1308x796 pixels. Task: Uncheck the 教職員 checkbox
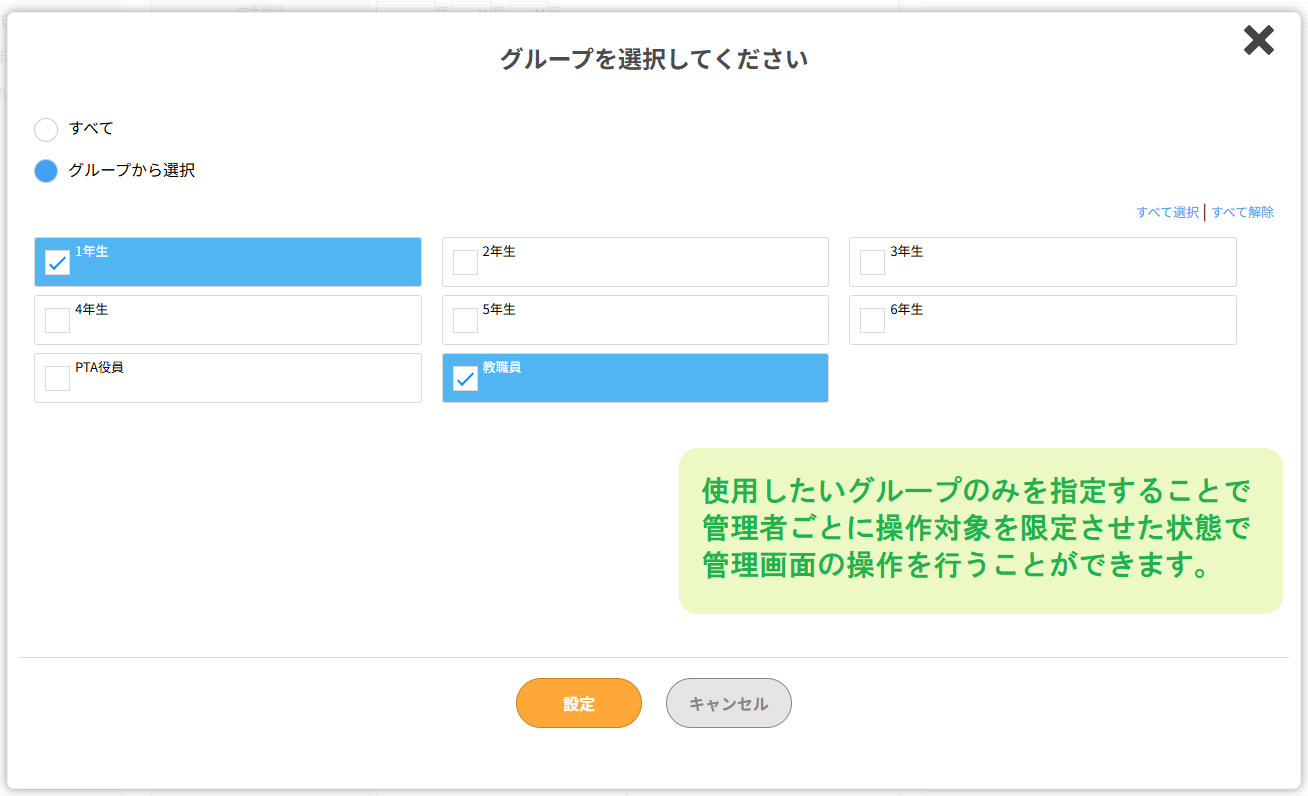click(x=465, y=379)
